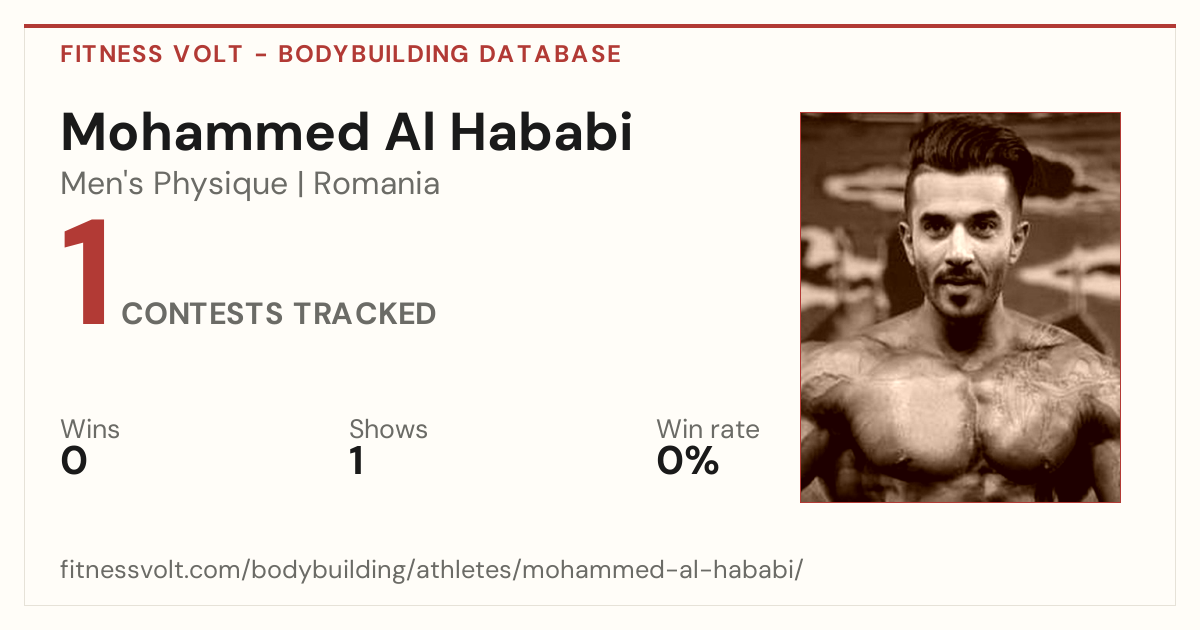The width and height of the screenshot is (1200, 630).
Task: Click the word Tracked beside the count
Action: pos(364,314)
